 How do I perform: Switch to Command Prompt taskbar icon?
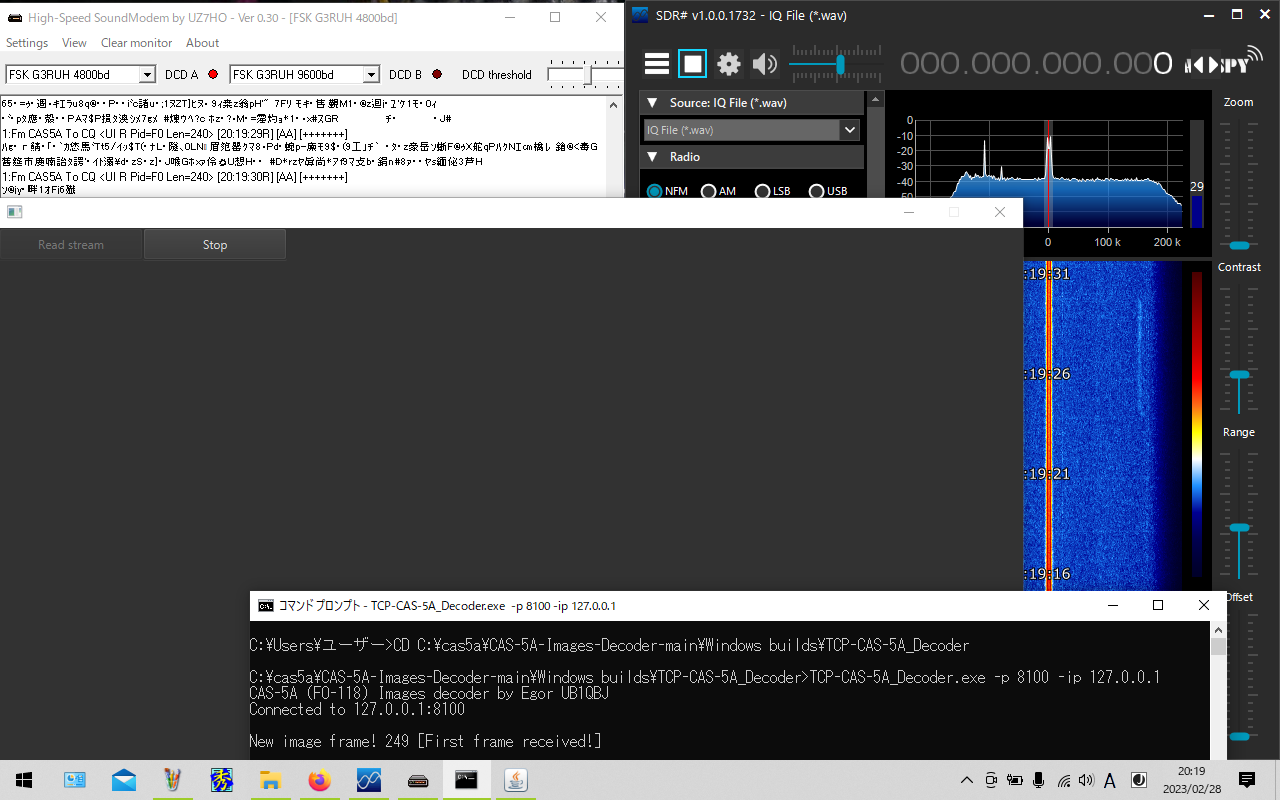pos(466,780)
